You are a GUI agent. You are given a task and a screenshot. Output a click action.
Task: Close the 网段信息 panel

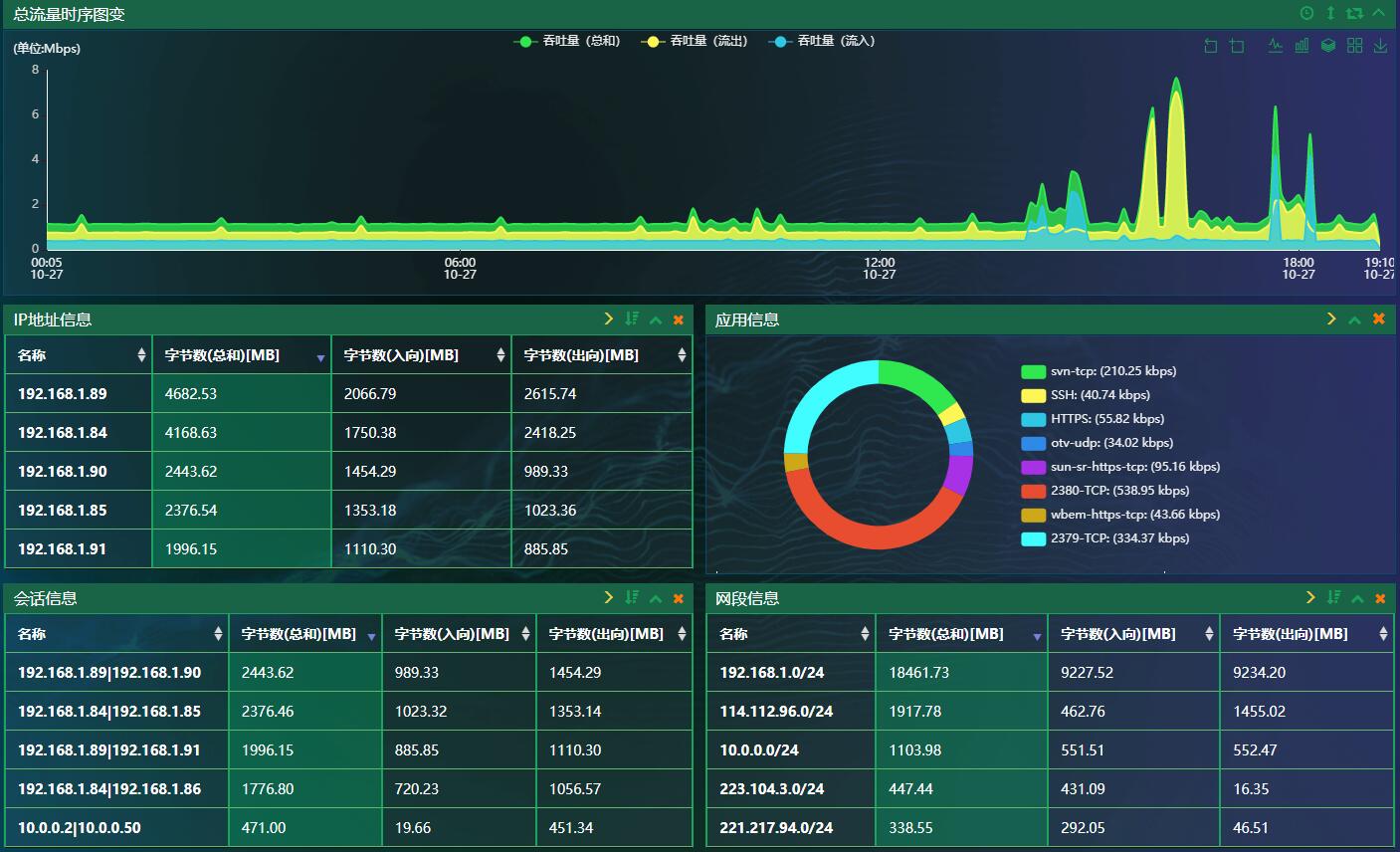click(x=1380, y=598)
